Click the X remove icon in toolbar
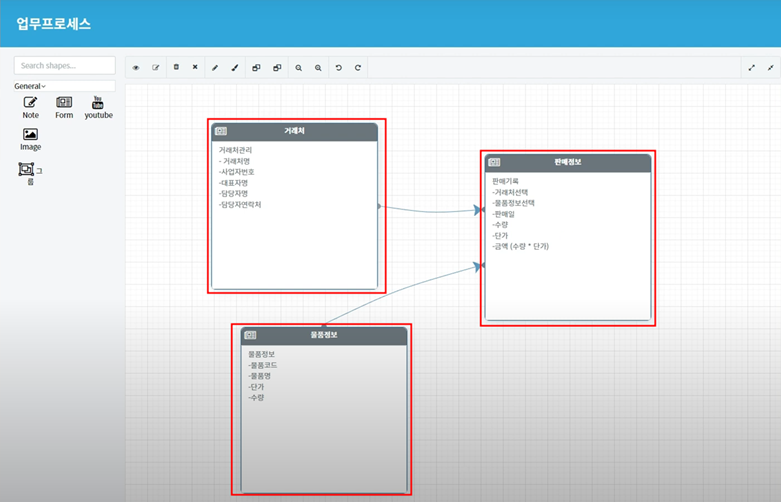Viewport: 781px width, 502px height. (x=195, y=67)
